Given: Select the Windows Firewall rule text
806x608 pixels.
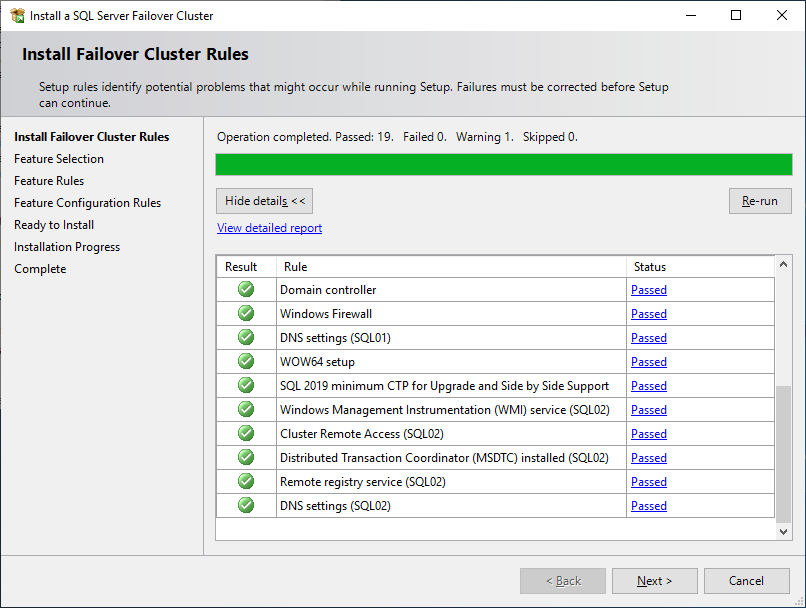Looking at the screenshot, I should [x=326, y=314].
